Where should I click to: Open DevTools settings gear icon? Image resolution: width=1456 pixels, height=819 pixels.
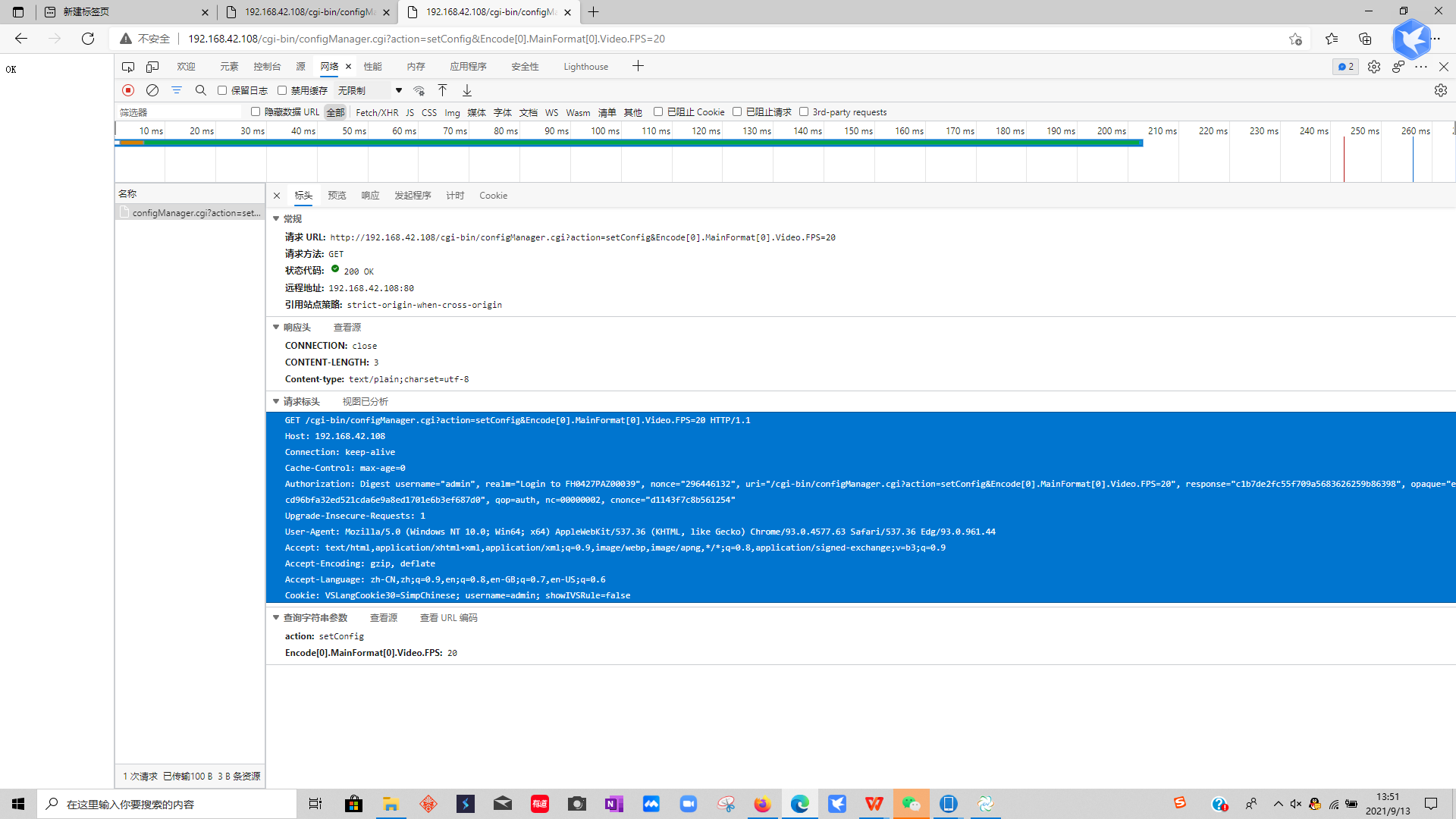[x=1374, y=67]
